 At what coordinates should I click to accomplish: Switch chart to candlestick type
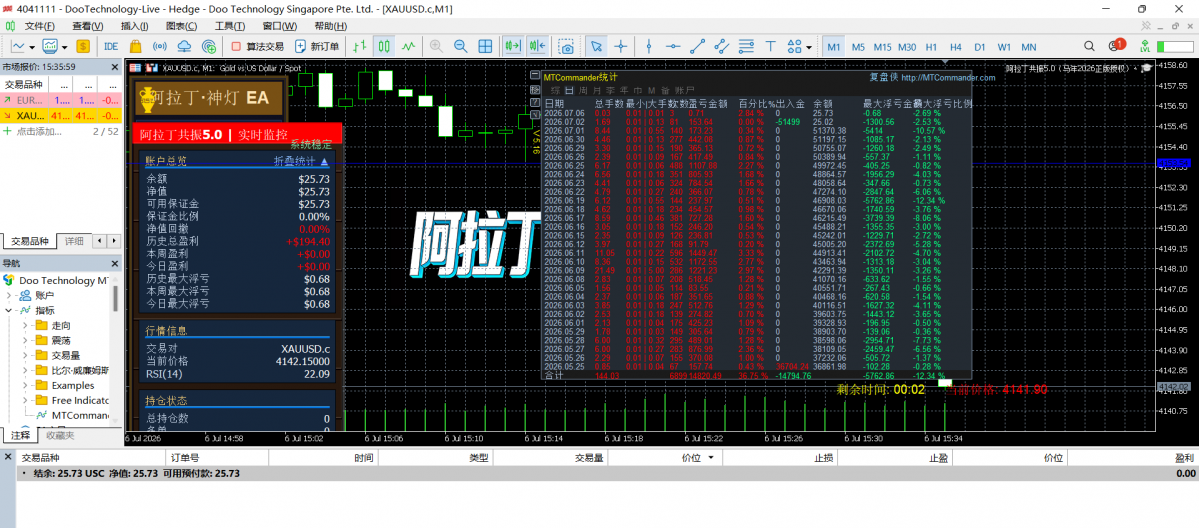point(385,46)
